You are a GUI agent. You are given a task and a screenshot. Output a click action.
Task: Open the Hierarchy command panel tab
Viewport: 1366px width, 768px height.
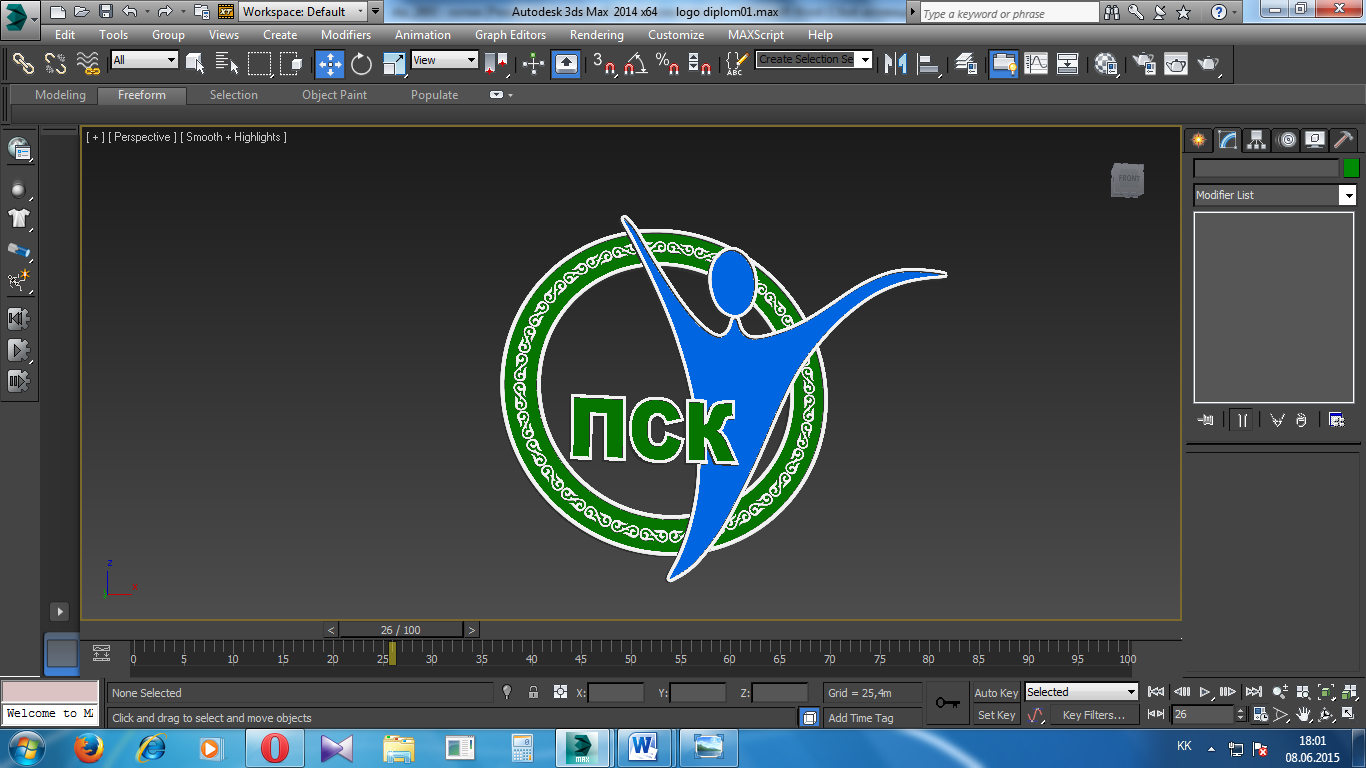pyautogui.click(x=1256, y=140)
